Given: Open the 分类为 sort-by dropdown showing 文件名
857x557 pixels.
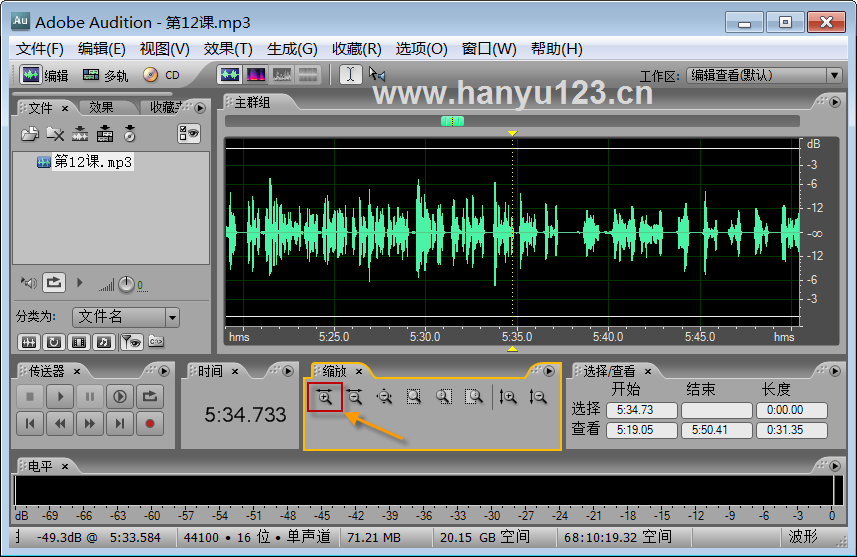Looking at the screenshot, I should pyautogui.click(x=126, y=316).
